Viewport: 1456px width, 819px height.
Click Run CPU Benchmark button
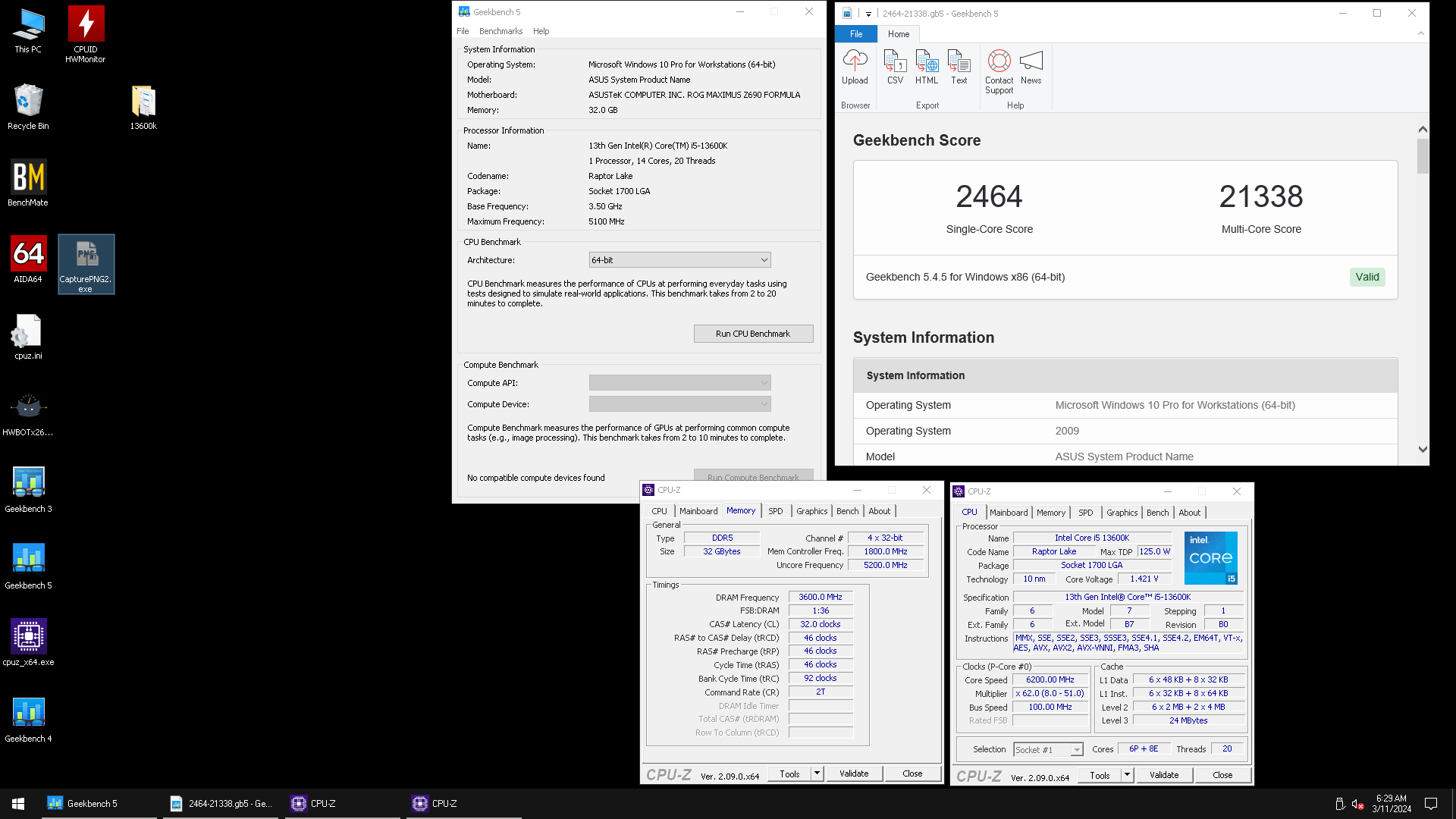(x=753, y=334)
